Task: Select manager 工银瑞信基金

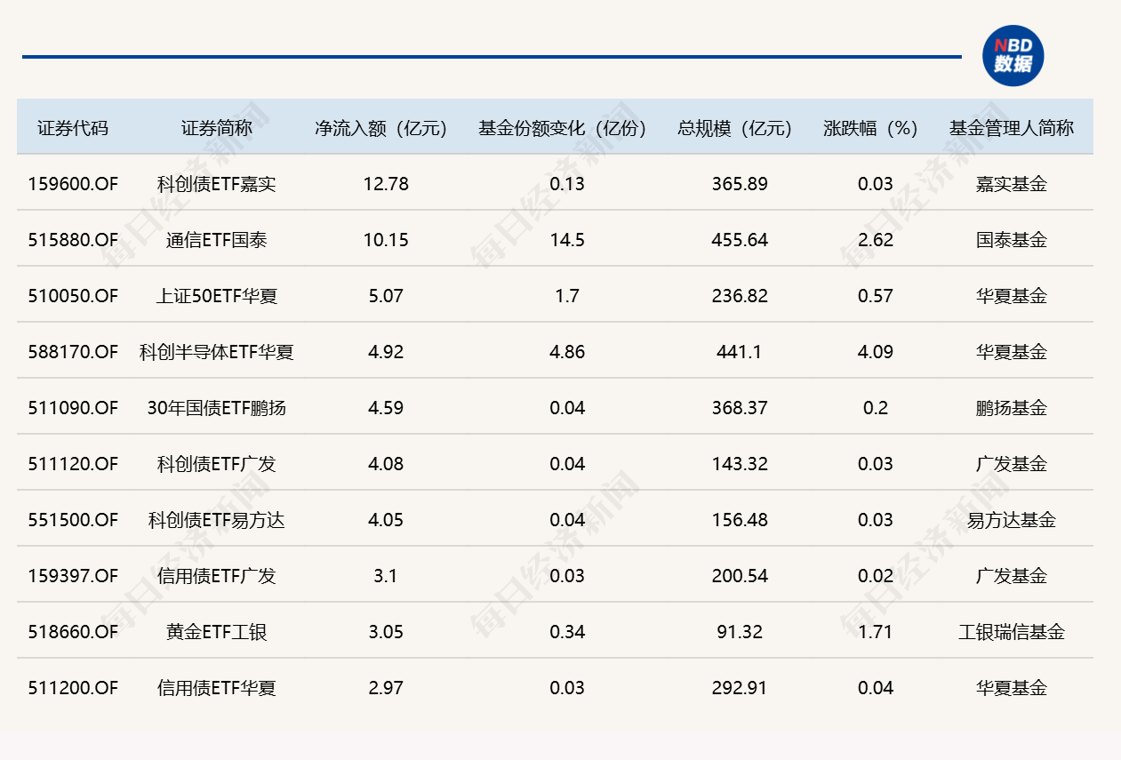Action: tap(1011, 631)
